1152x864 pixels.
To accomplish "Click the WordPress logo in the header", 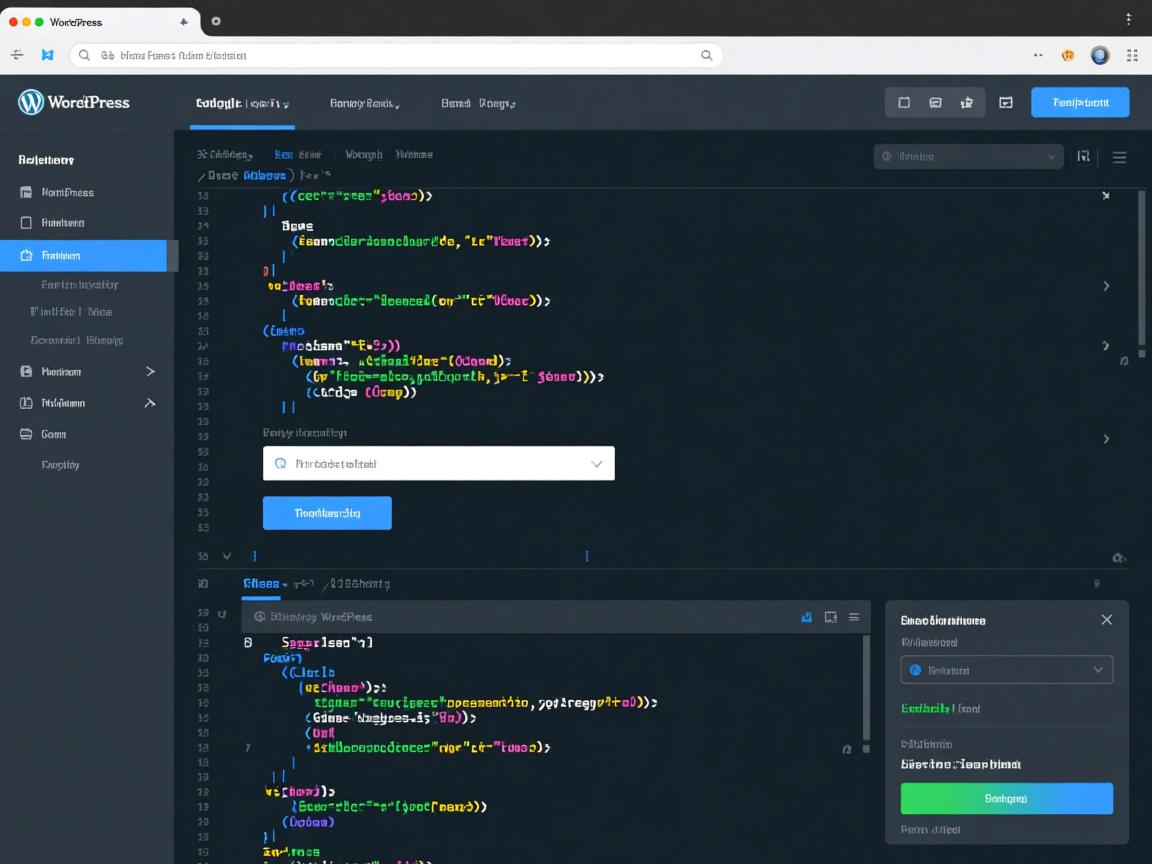I will [31, 102].
